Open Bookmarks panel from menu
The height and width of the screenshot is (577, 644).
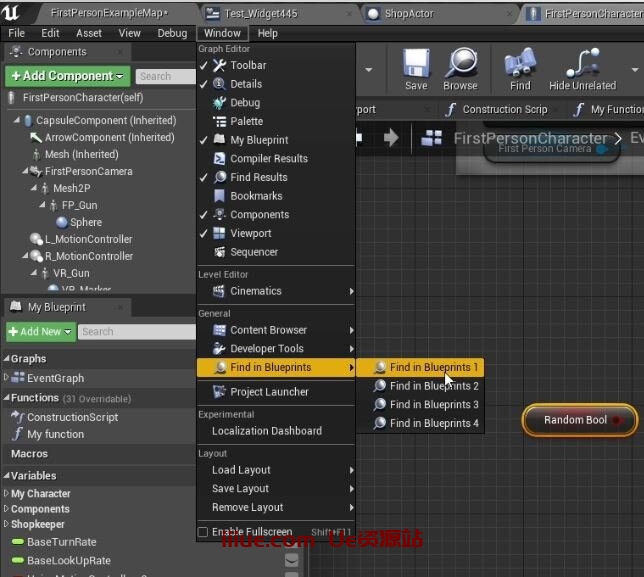point(256,196)
